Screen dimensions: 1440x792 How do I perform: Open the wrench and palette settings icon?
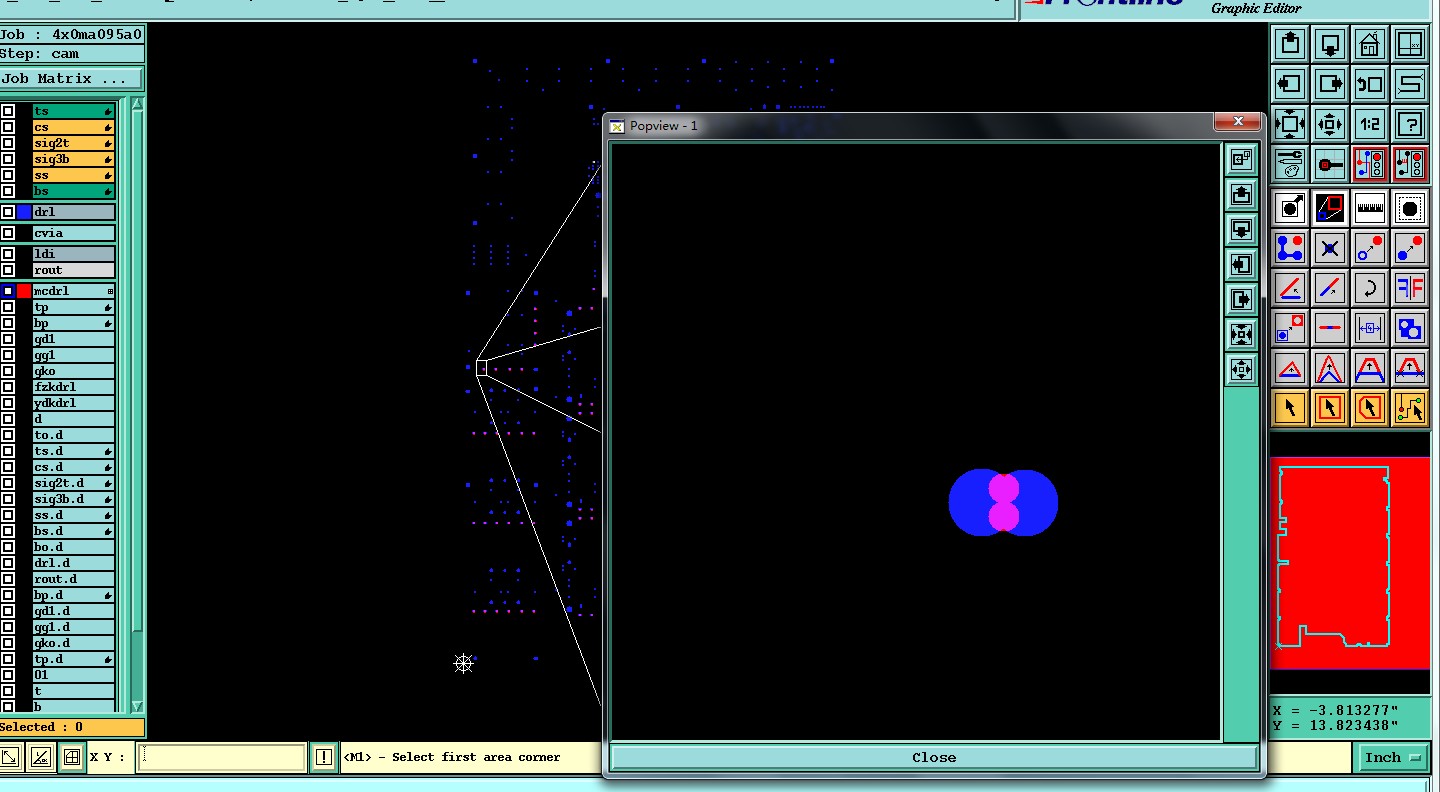click(x=1290, y=163)
